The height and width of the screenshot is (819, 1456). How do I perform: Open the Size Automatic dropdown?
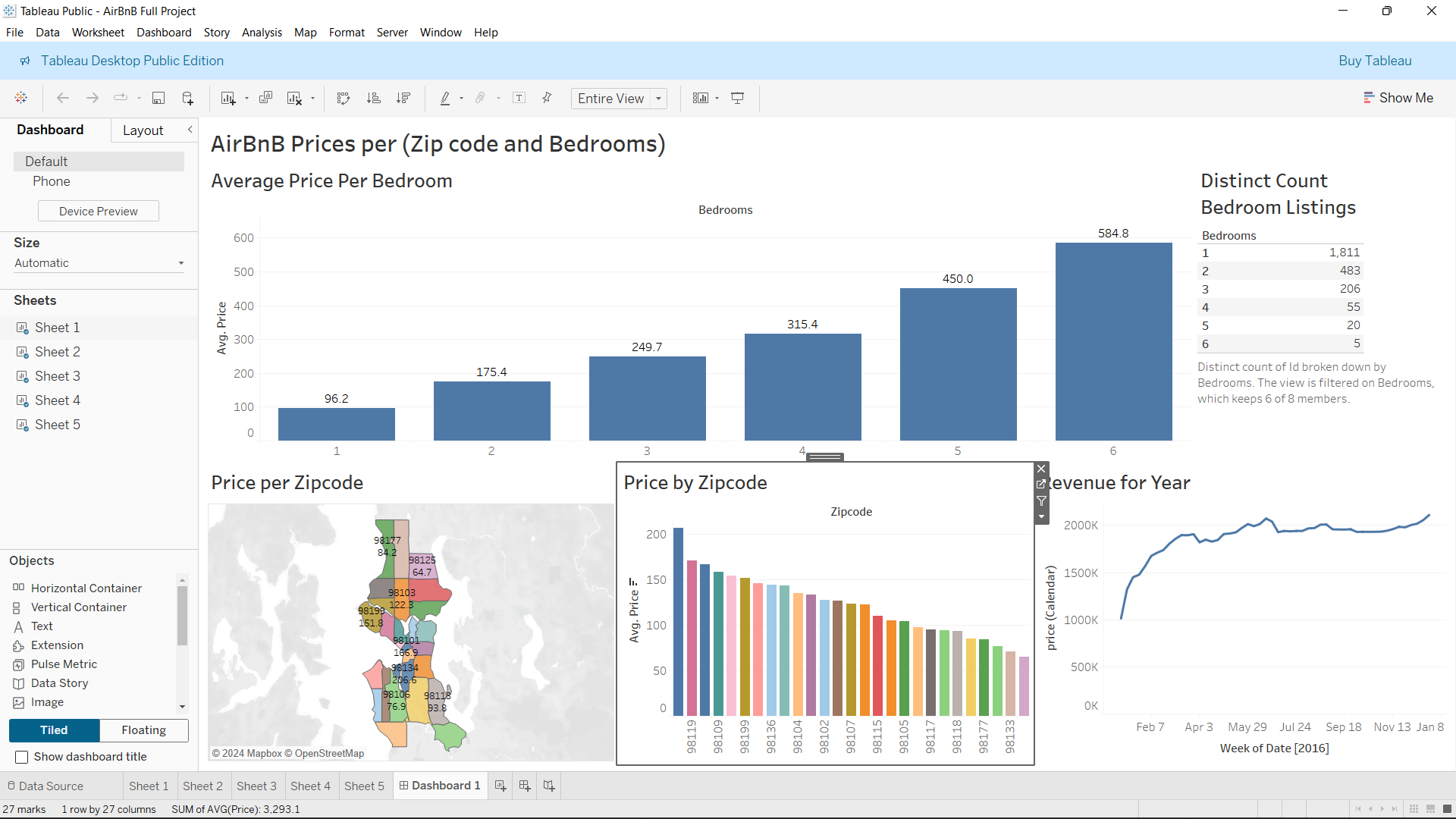[99, 263]
